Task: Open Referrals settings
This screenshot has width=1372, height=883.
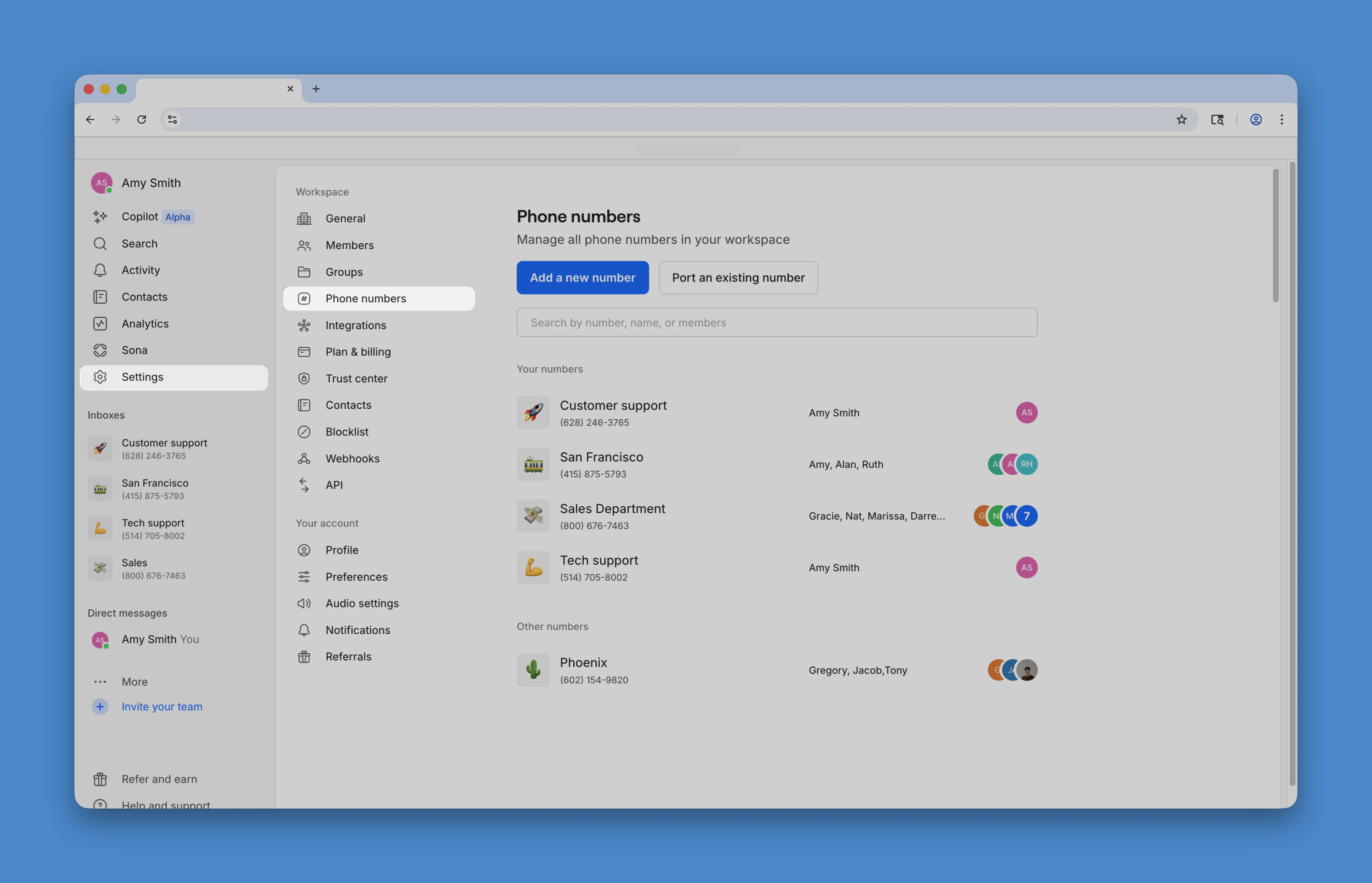Action: coord(379,657)
